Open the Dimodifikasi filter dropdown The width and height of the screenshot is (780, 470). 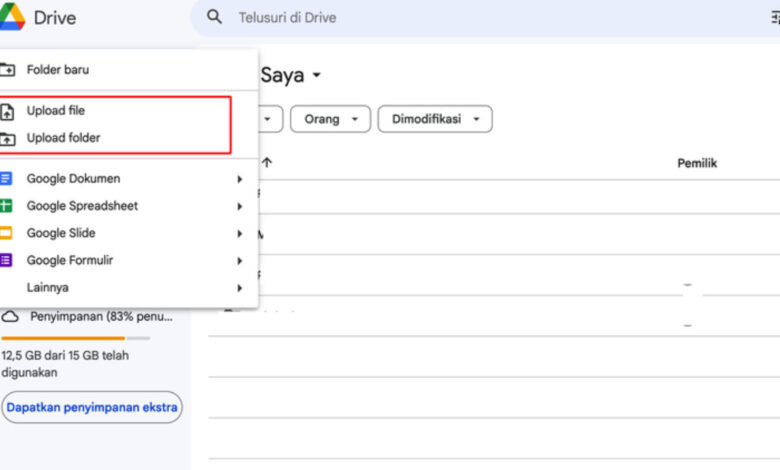tap(434, 119)
